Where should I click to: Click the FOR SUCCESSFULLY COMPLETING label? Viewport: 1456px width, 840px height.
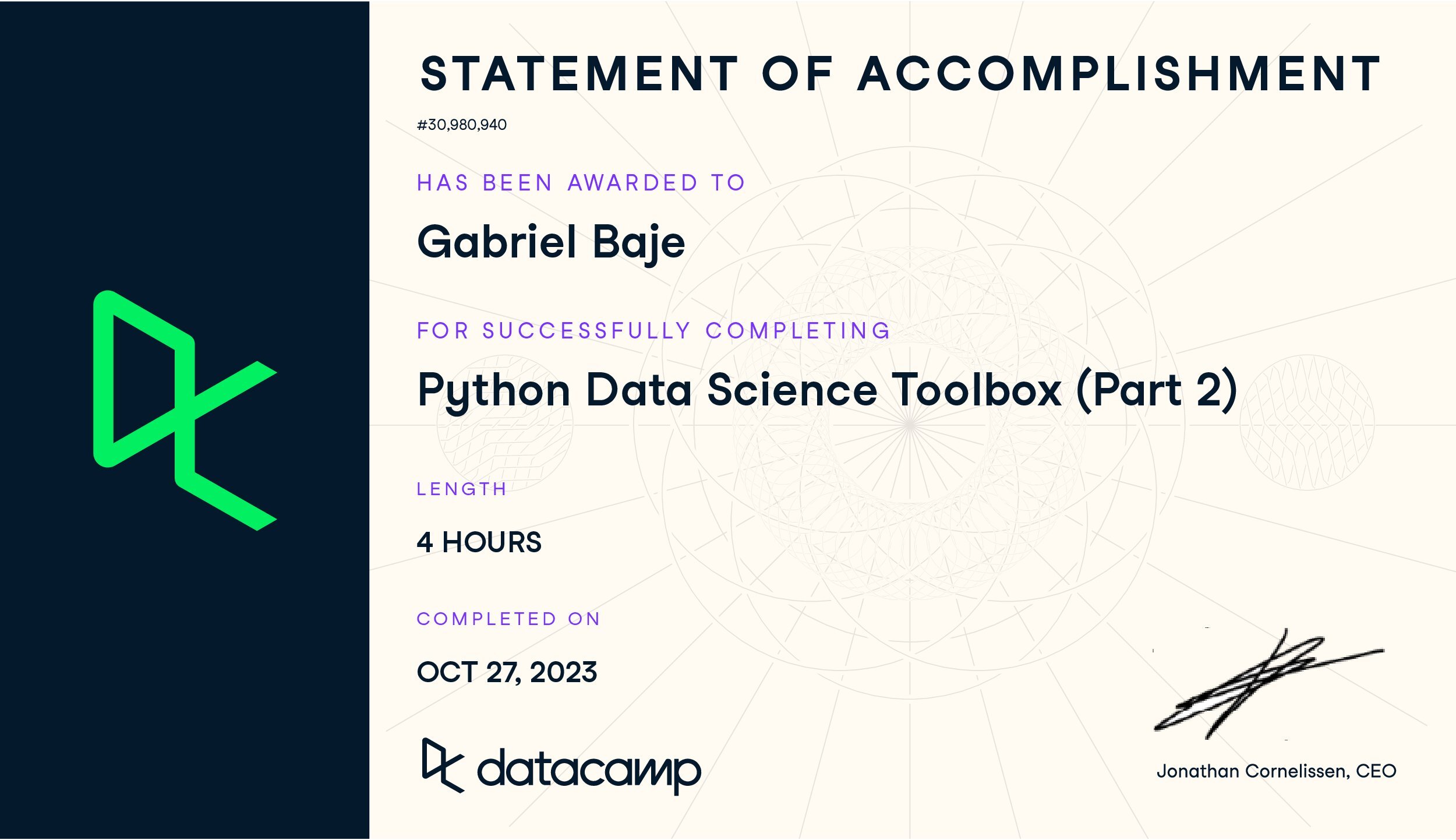pos(653,331)
